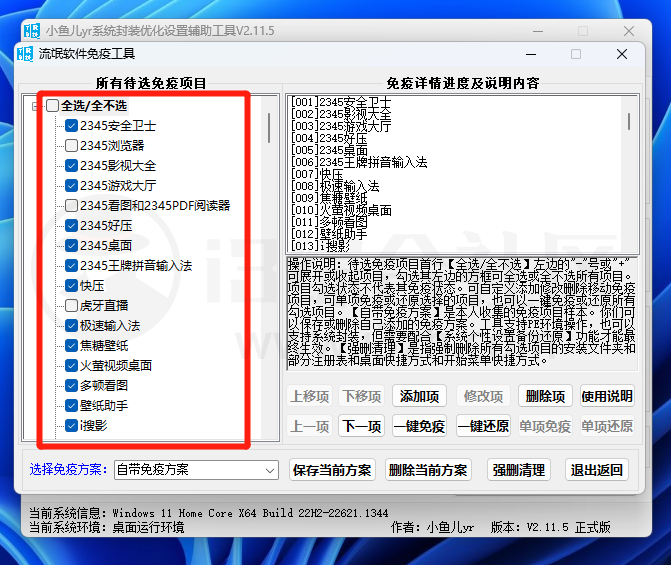Minimize the 流氓软件免疫工具 window

[531, 54]
